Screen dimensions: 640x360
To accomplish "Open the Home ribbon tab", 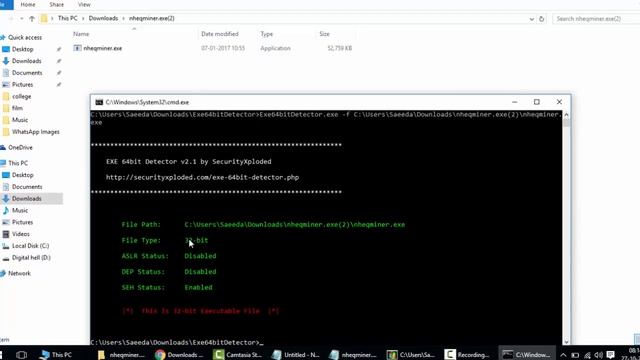I will click(x=28, y=4).
